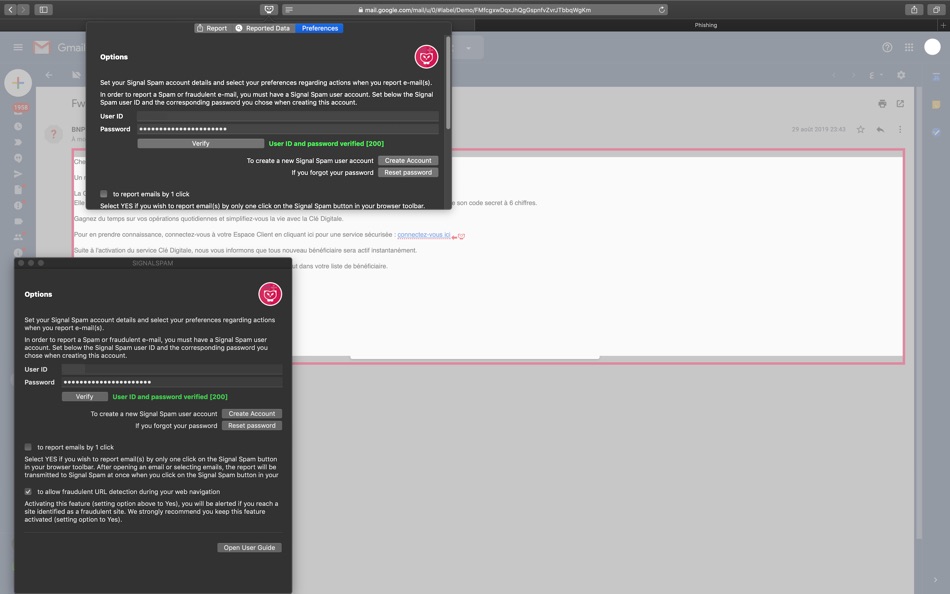This screenshot has width=950, height=594.
Task: Open Gmail Inbox icon with 1958 badge
Action: [19, 108]
